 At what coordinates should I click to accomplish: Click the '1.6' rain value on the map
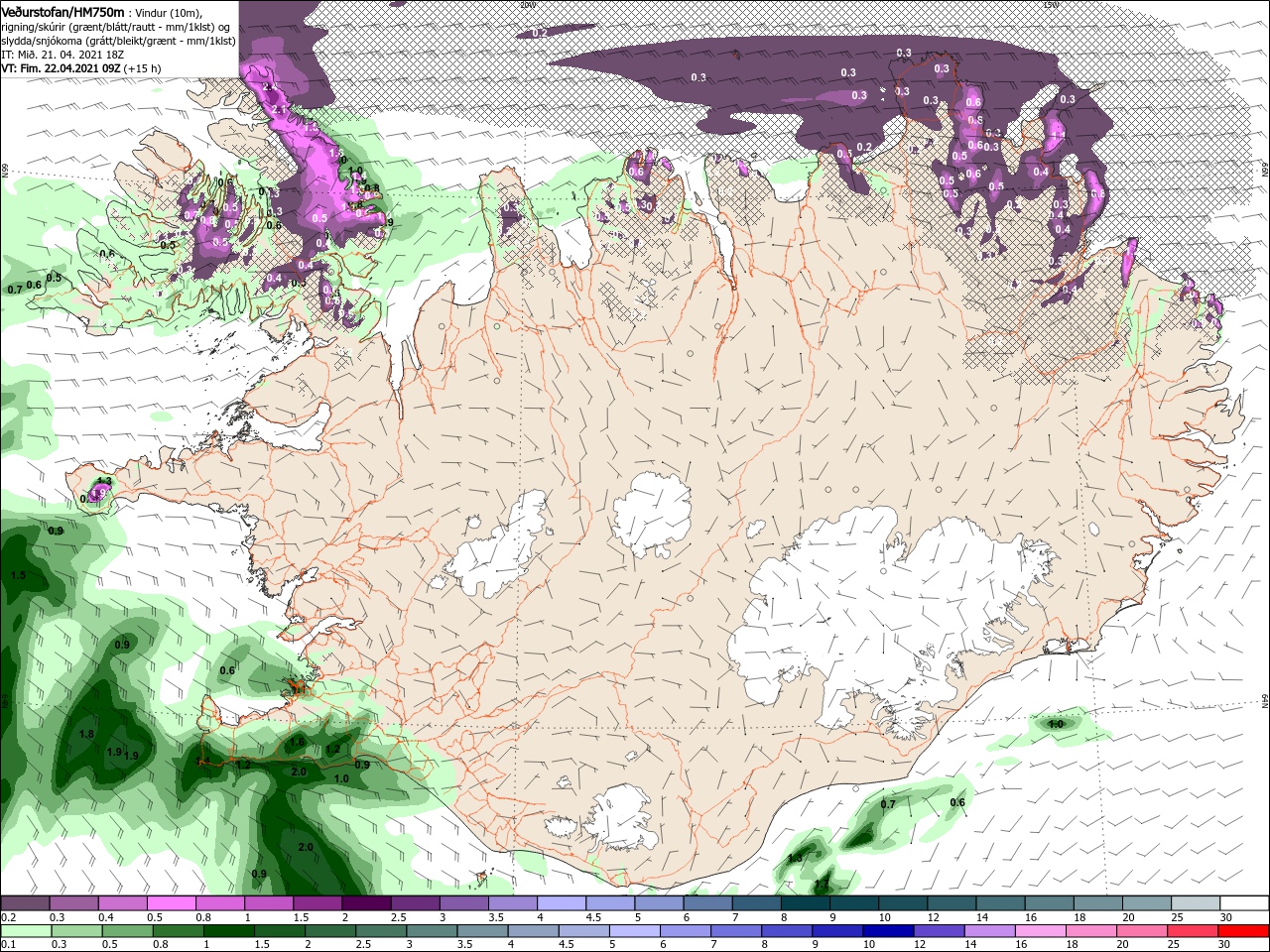pyautogui.click(x=296, y=742)
